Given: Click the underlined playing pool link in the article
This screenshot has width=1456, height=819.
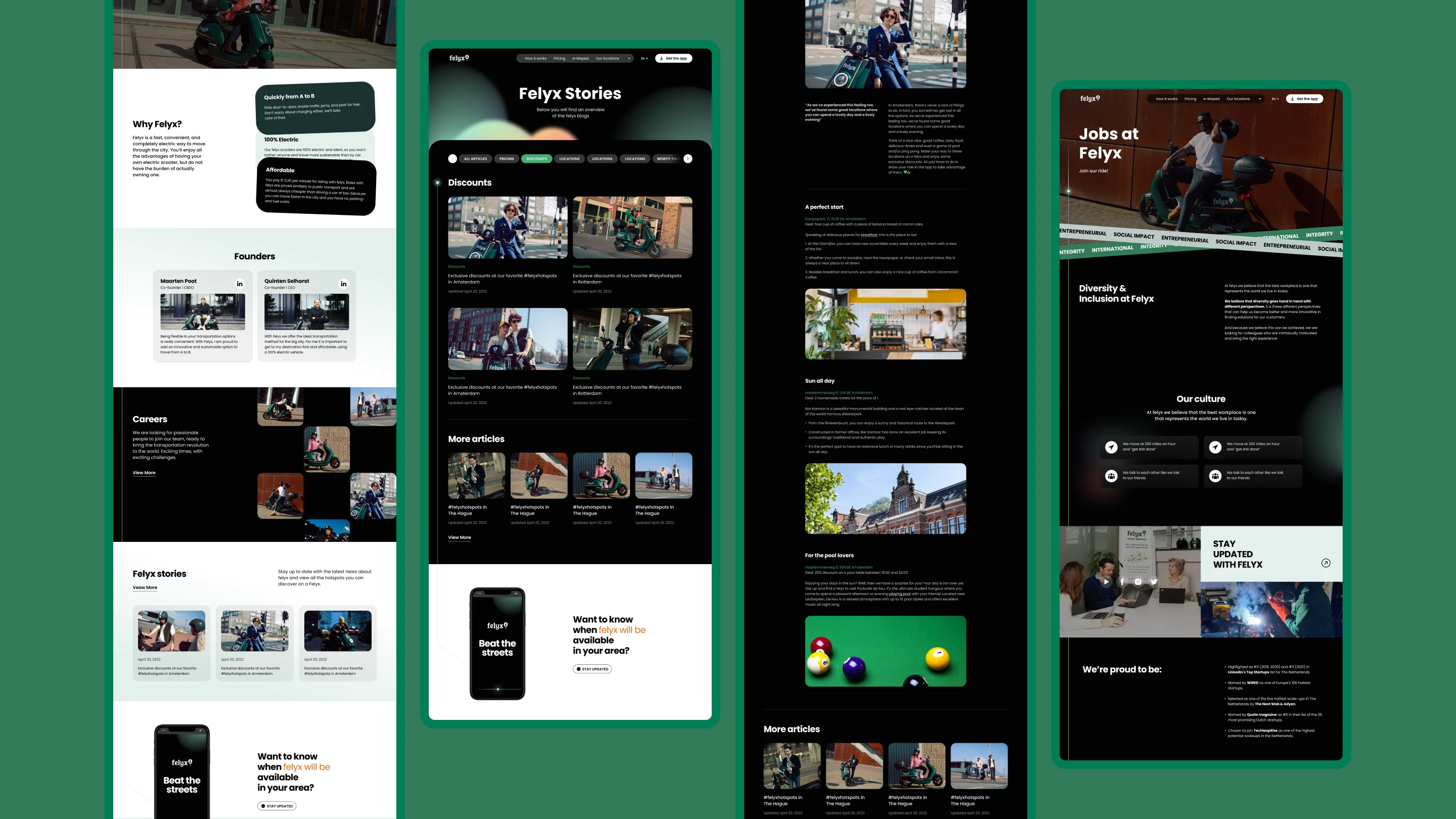Looking at the screenshot, I should point(899,594).
